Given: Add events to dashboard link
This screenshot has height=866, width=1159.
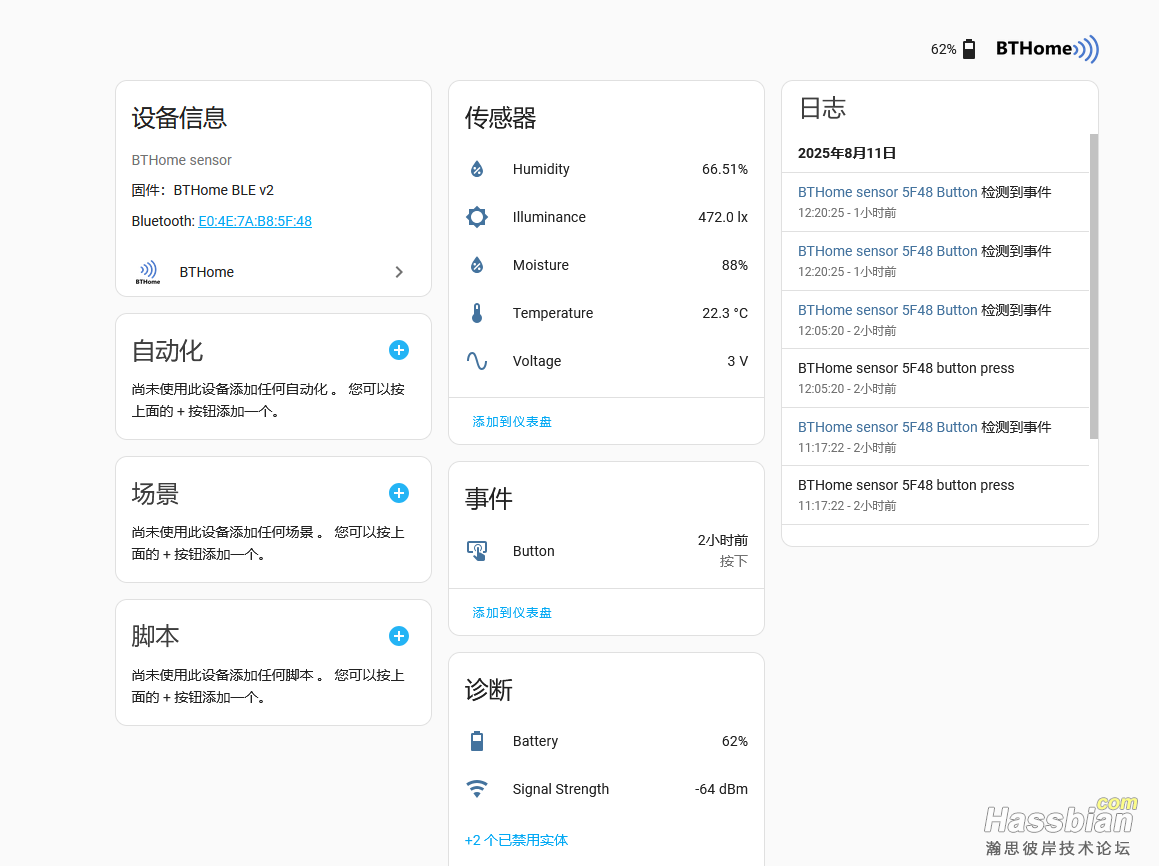Looking at the screenshot, I should pos(512,613).
